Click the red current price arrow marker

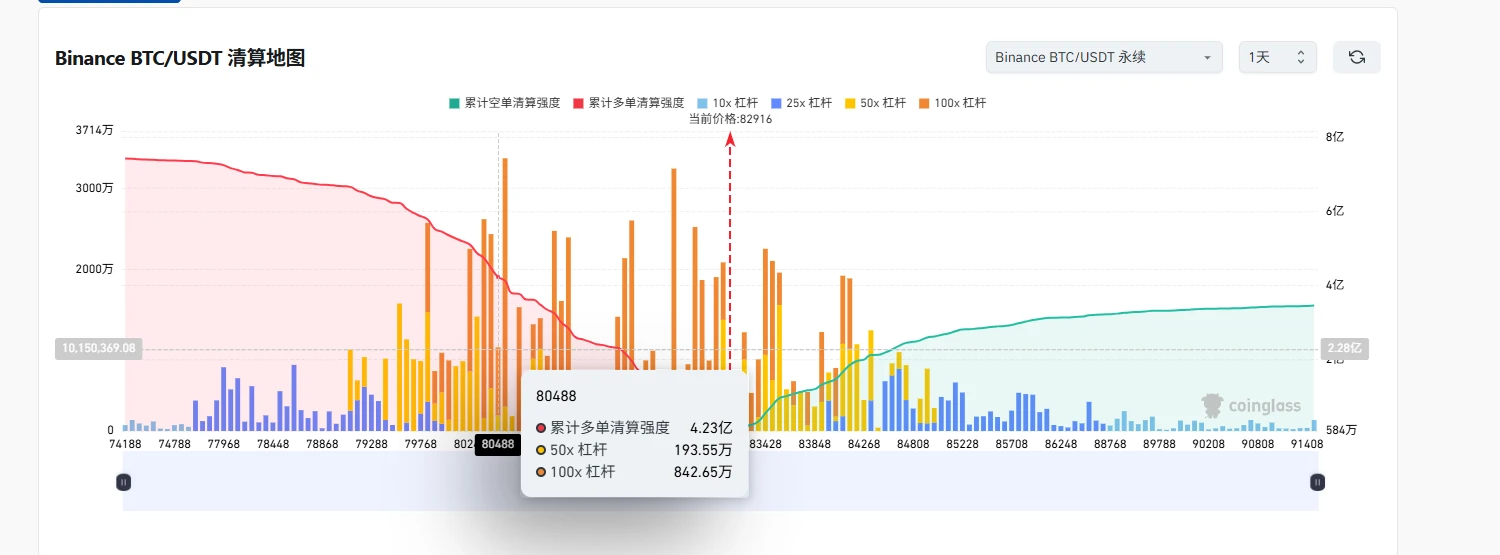point(730,140)
